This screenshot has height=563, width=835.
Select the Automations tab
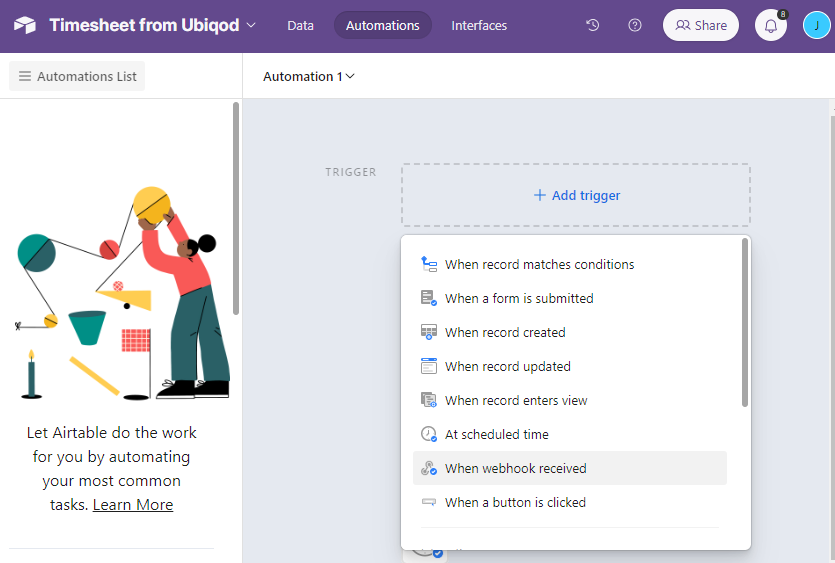point(382,25)
